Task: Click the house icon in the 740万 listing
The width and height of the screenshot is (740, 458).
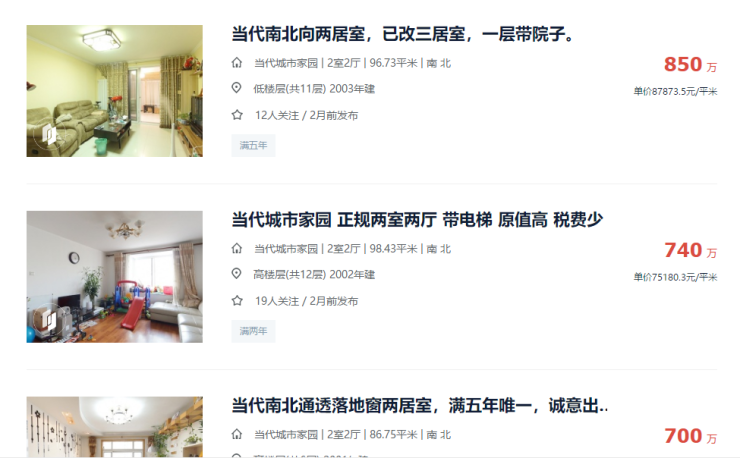Action: pyautogui.click(x=237, y=248)
